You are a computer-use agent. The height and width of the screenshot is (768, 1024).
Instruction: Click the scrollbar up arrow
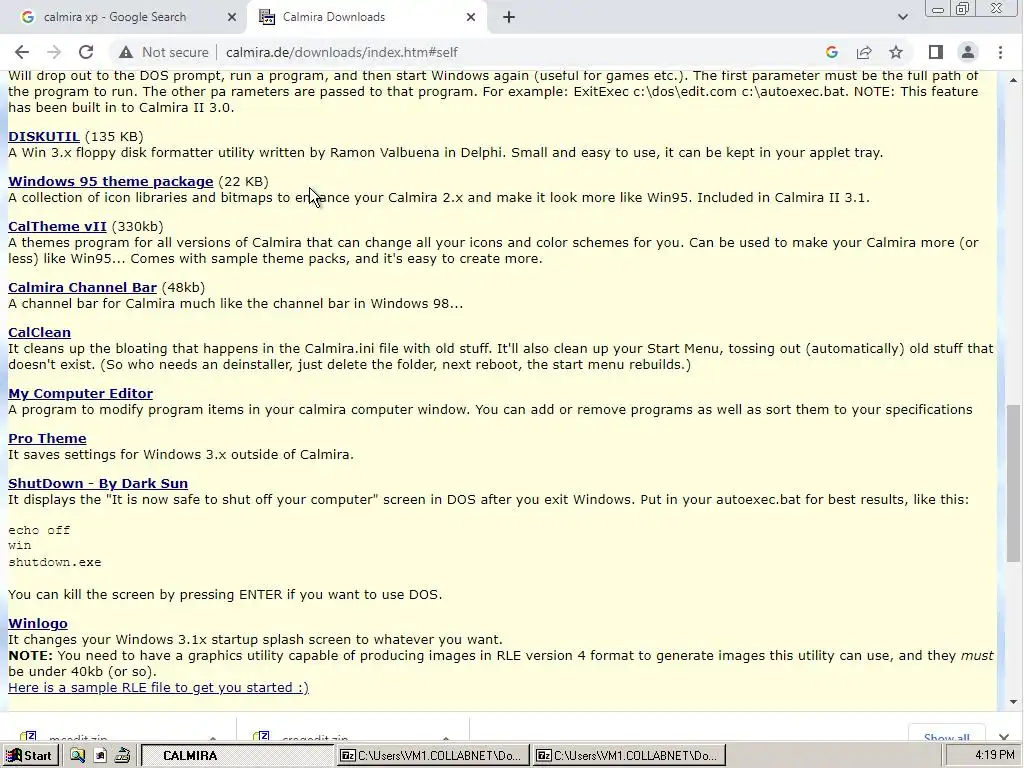pyautogui.click(x=1014, y=80)
